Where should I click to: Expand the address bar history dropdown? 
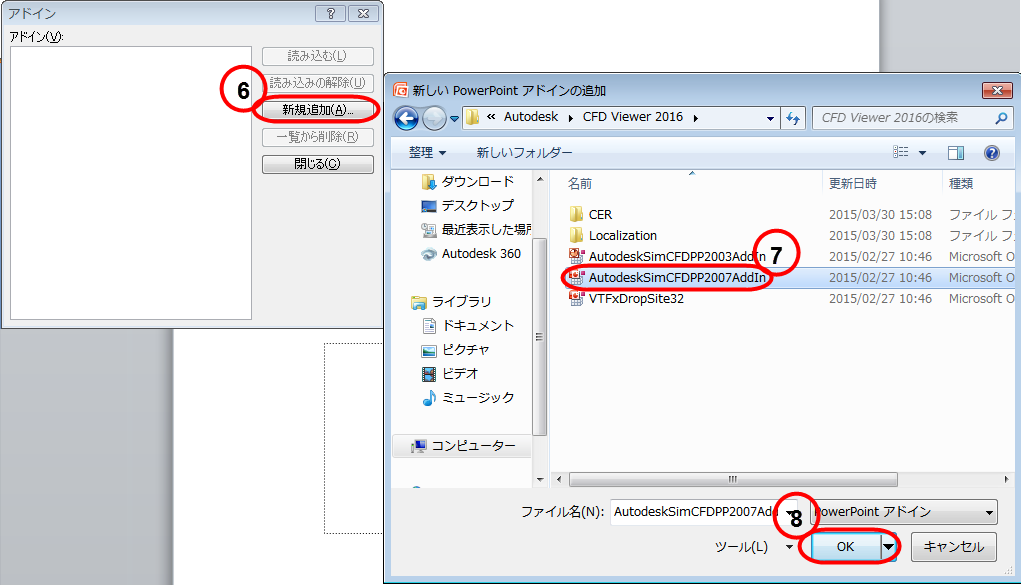770,119
